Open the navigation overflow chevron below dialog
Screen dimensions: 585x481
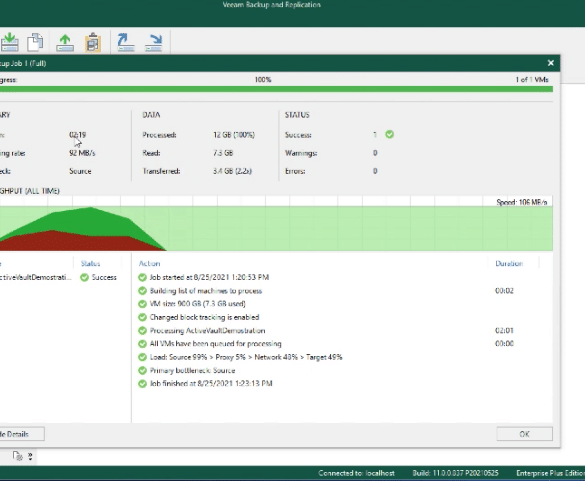point(30,456)
